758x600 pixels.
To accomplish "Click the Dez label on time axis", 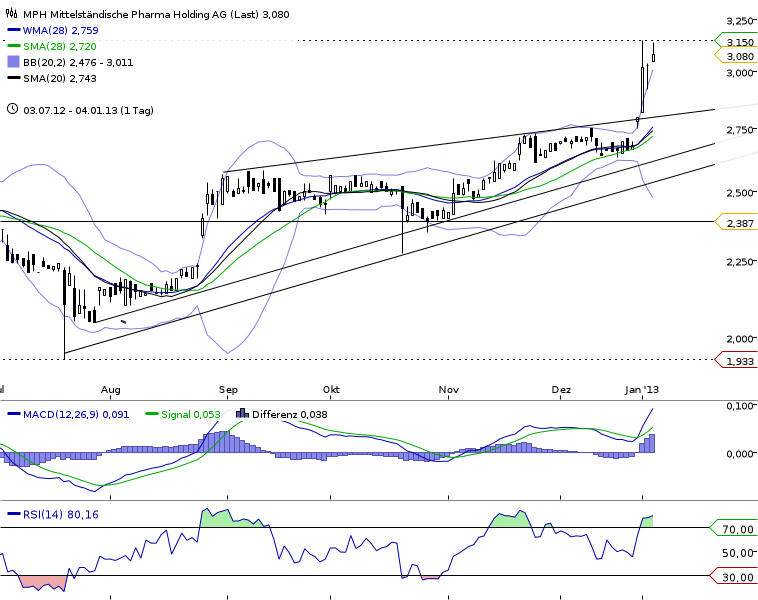I will tap(561, 389).
